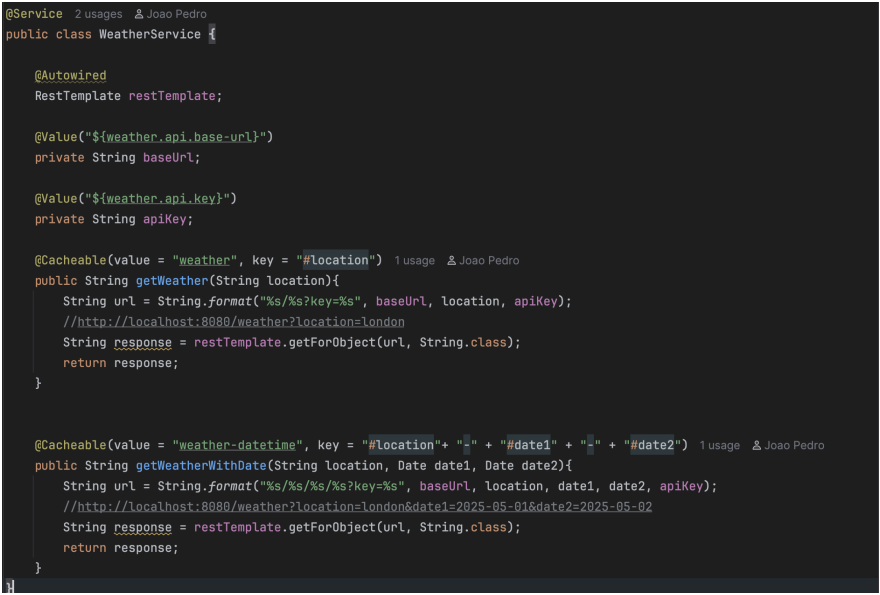This screenshot has width=880, height=595.
Task: Place cursor on WeatherService class name
Action: click(150, 34)
